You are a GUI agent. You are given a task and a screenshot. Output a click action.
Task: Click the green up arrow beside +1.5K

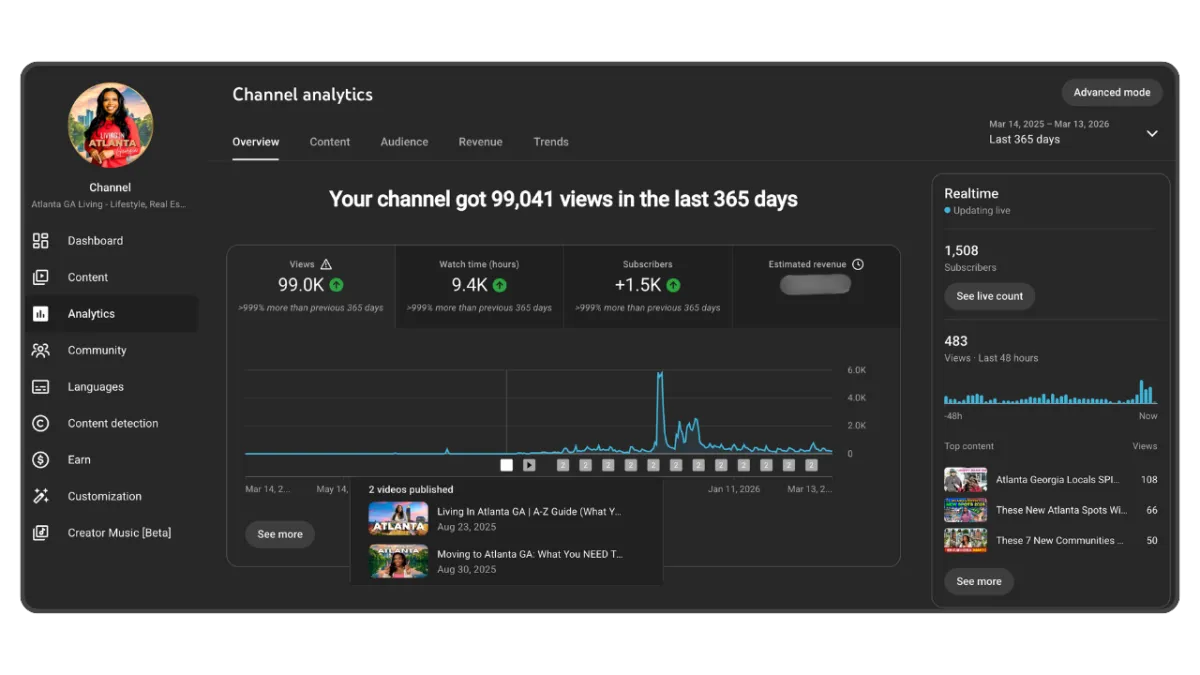(x=674, y=285)
